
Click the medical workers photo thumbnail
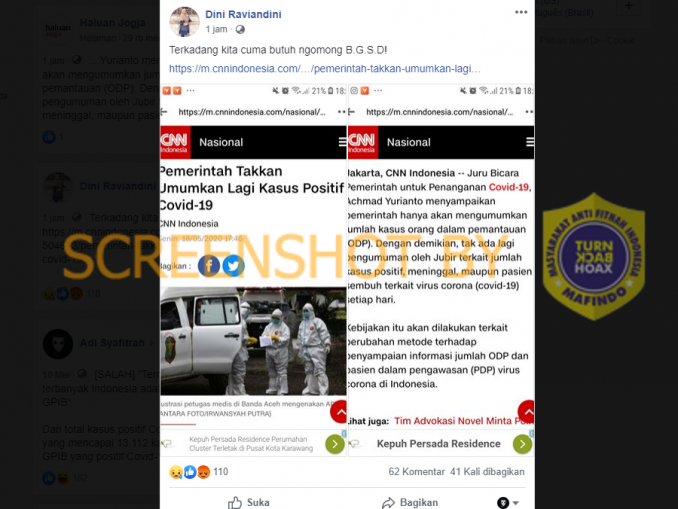253,341
